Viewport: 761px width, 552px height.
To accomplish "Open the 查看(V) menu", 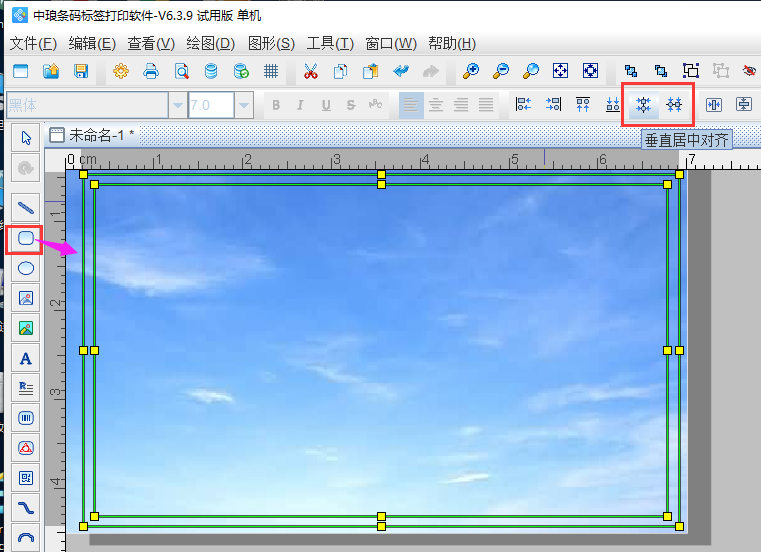I will pyautogui.click(x=151, y=44).
